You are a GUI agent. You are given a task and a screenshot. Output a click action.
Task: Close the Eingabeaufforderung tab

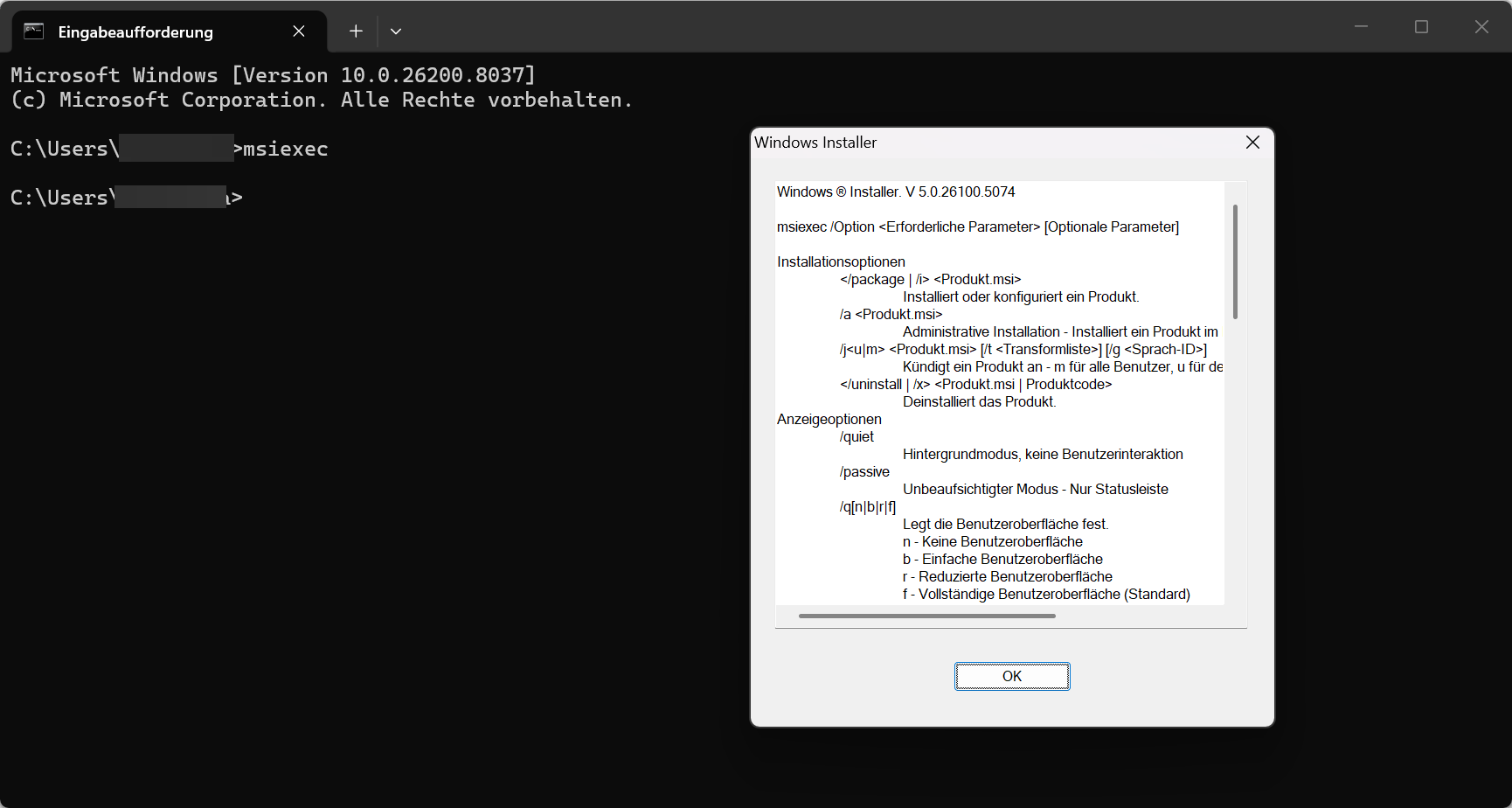[299, 31]
